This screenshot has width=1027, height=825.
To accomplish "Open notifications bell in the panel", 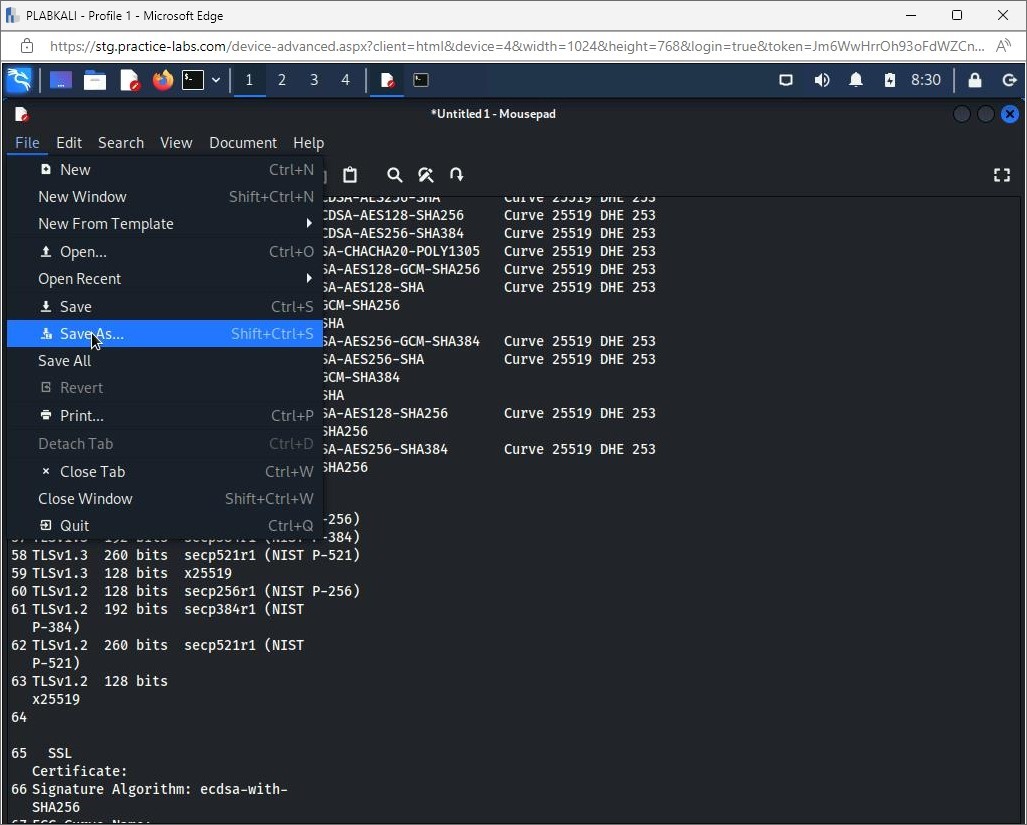I will (856, 80).
